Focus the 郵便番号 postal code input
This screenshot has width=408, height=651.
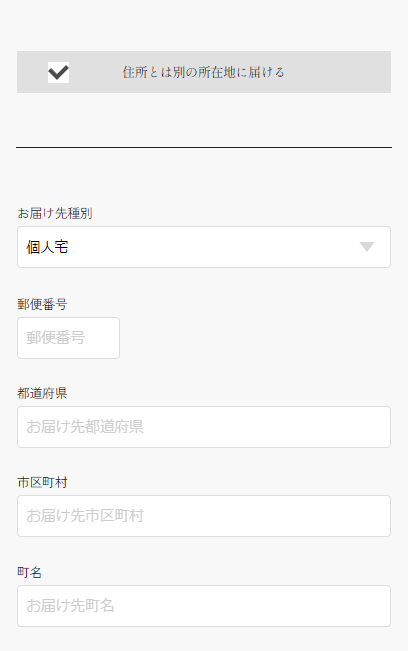click(x=68, y=338)
